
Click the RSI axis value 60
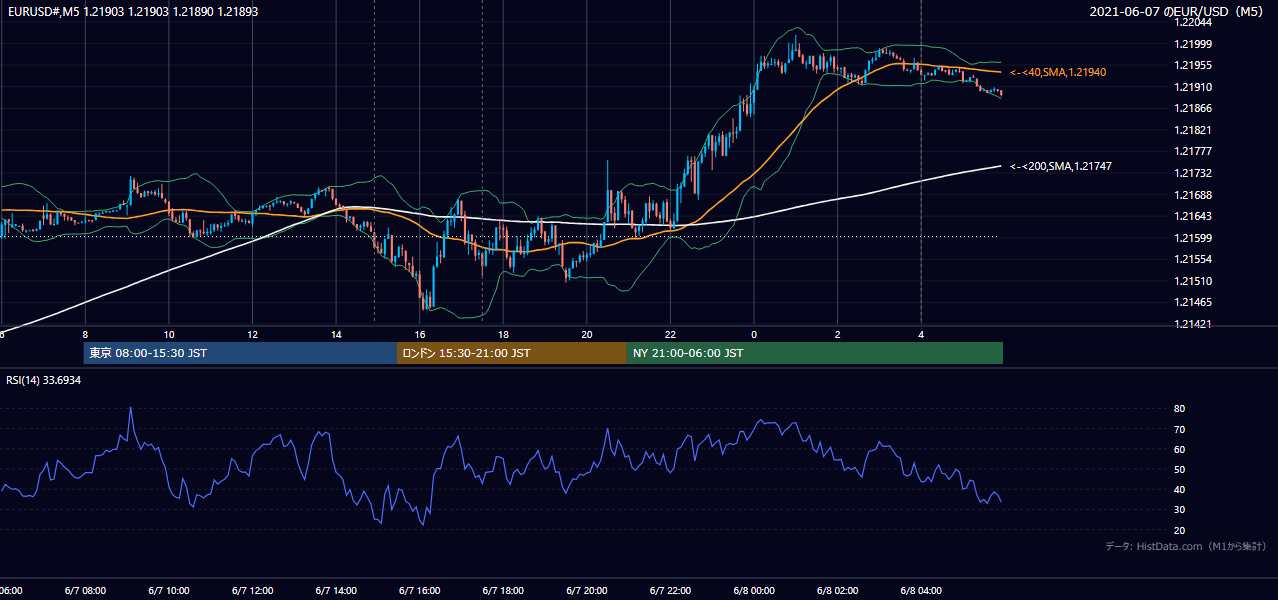pos(1180,449)
